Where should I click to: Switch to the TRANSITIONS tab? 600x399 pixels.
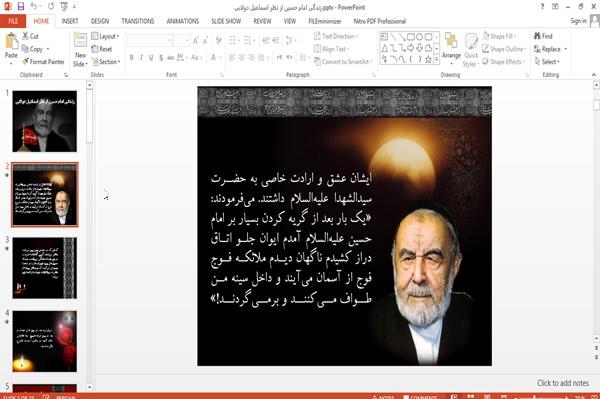tap(138, 21)
